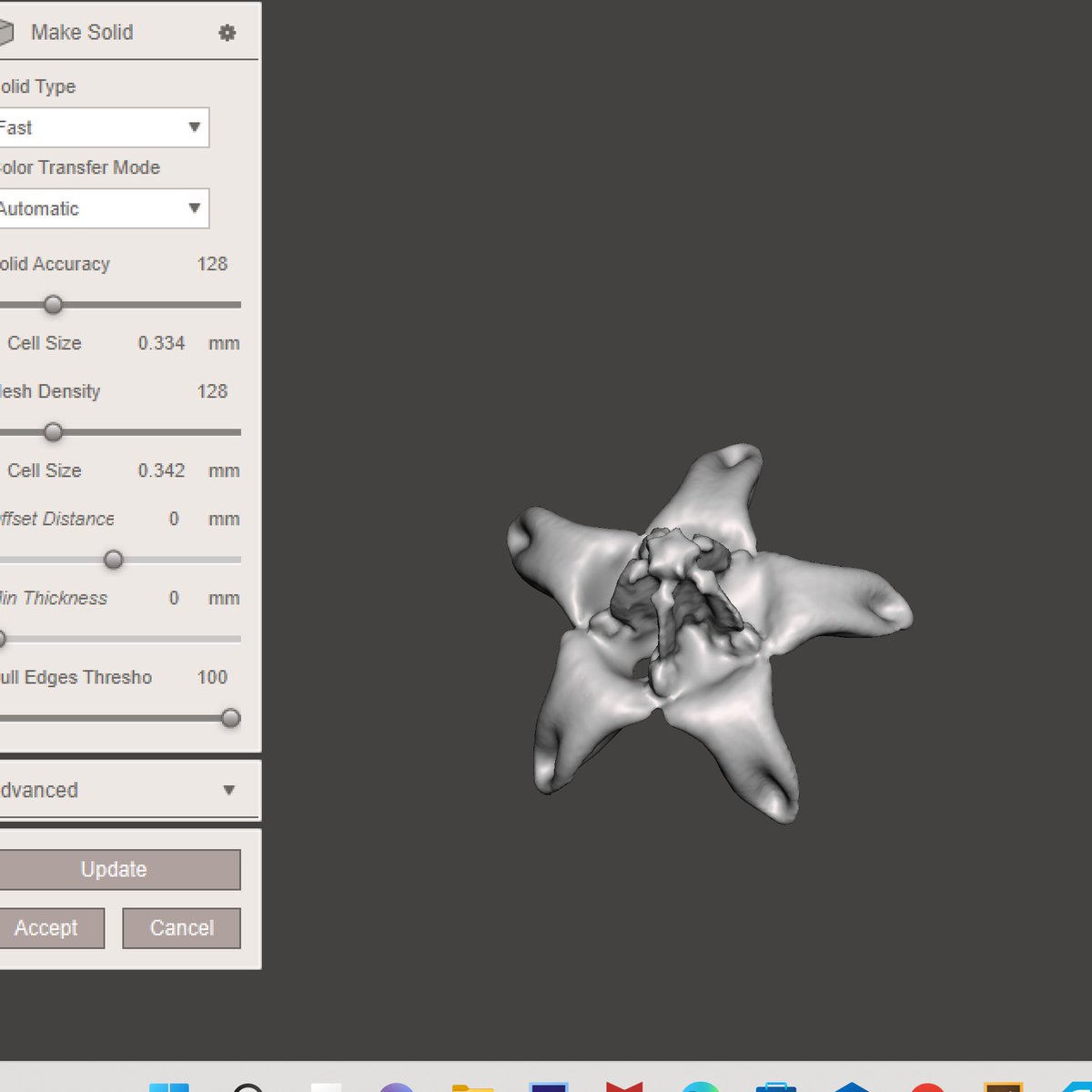Click the Mesh Density slider handle
1092x1092 pixels.
(54, 432)
